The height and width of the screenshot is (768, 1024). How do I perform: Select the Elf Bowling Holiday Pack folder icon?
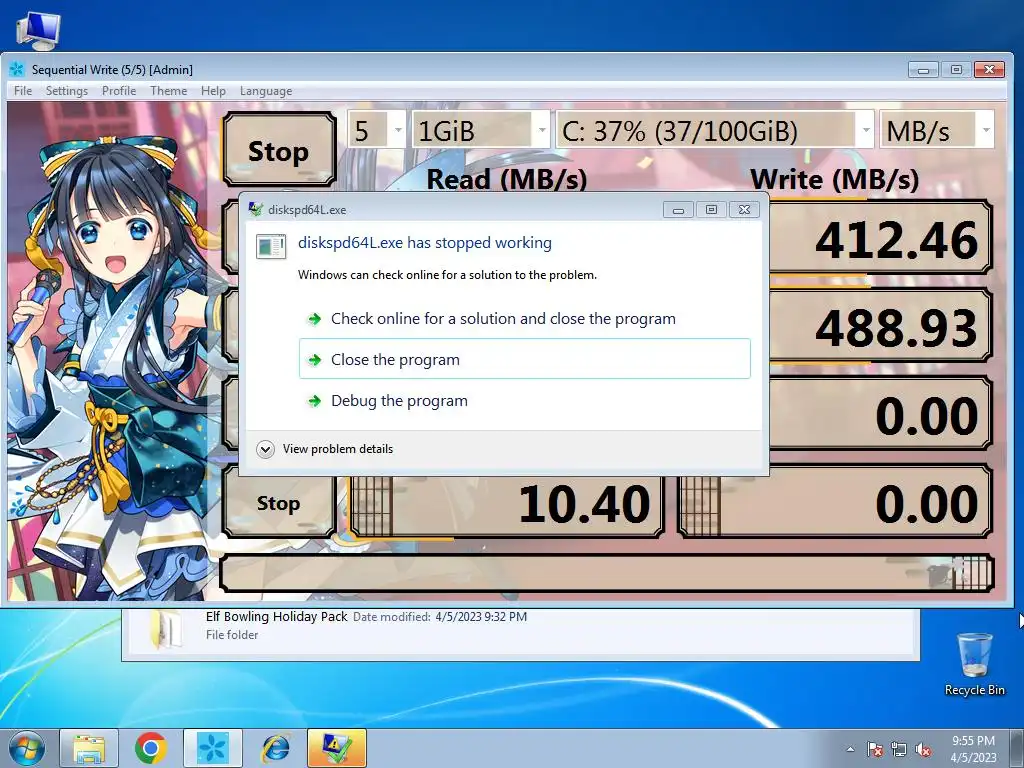(166, 628)
